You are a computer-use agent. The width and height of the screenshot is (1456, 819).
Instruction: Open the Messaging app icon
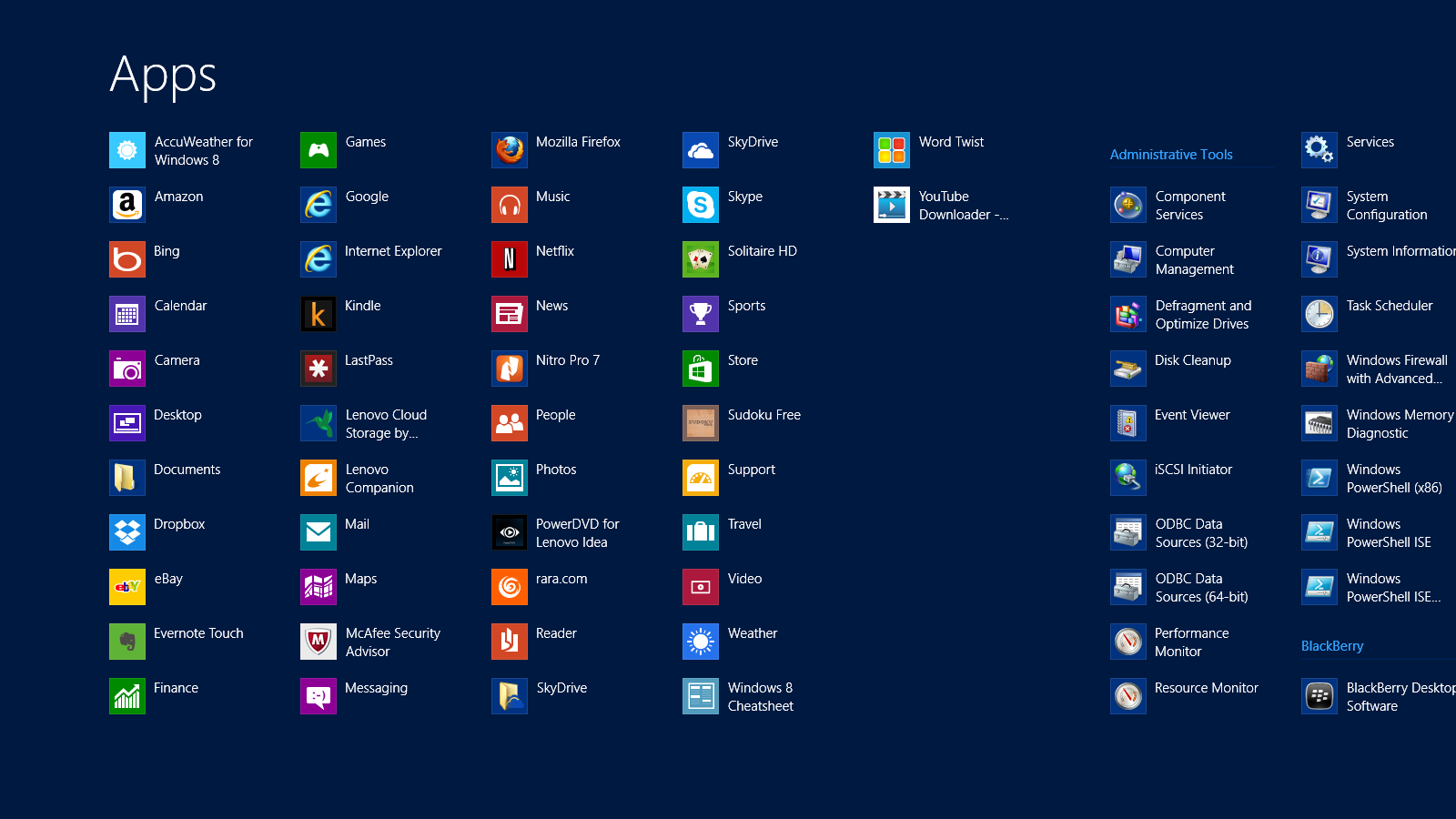tap(318, 696)
